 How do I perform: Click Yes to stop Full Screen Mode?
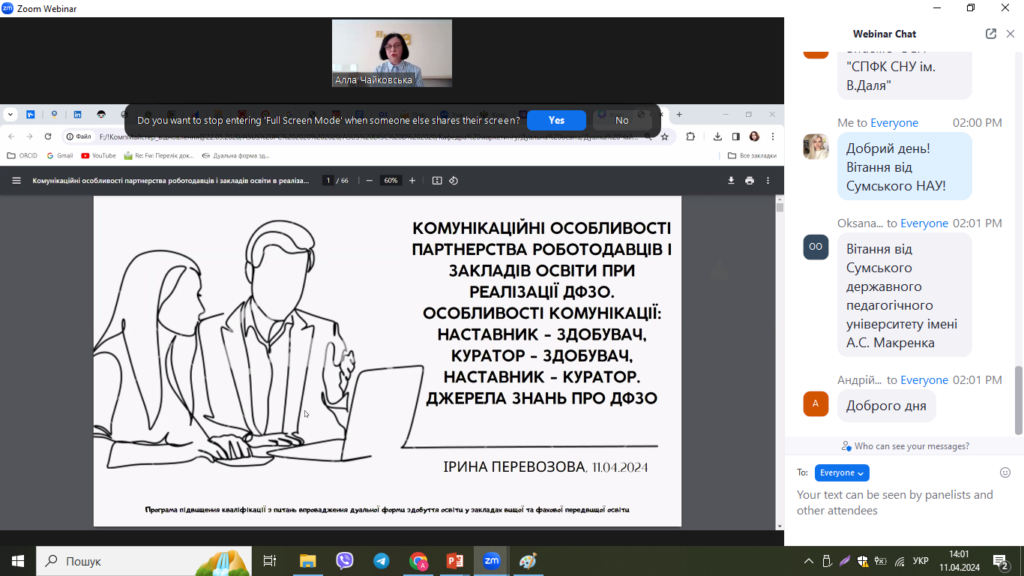556,120
